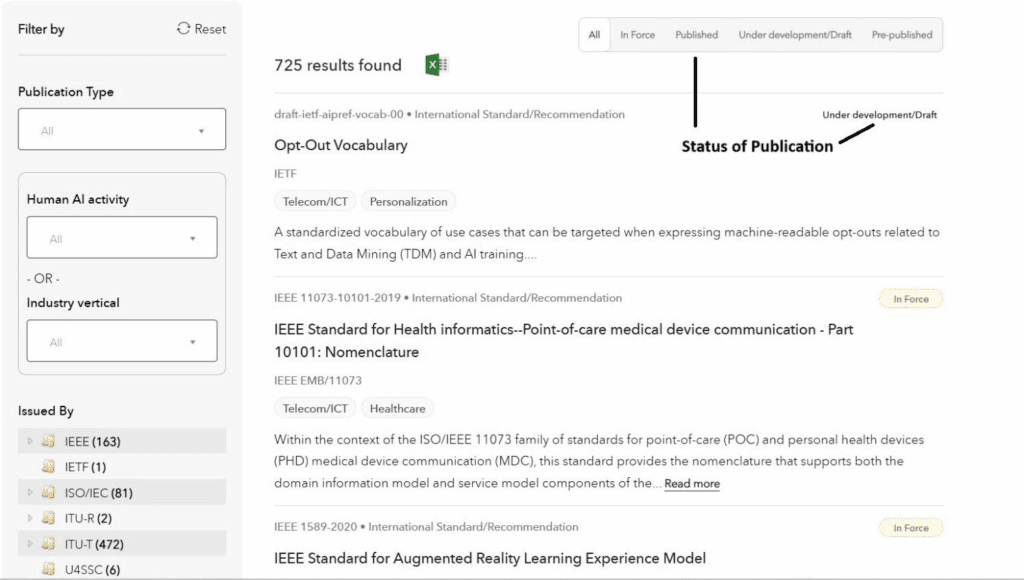This screenshot has width=1024, height=580.
Task: Choose the Under development/Draft filter tab
Action: click(794, 34)
